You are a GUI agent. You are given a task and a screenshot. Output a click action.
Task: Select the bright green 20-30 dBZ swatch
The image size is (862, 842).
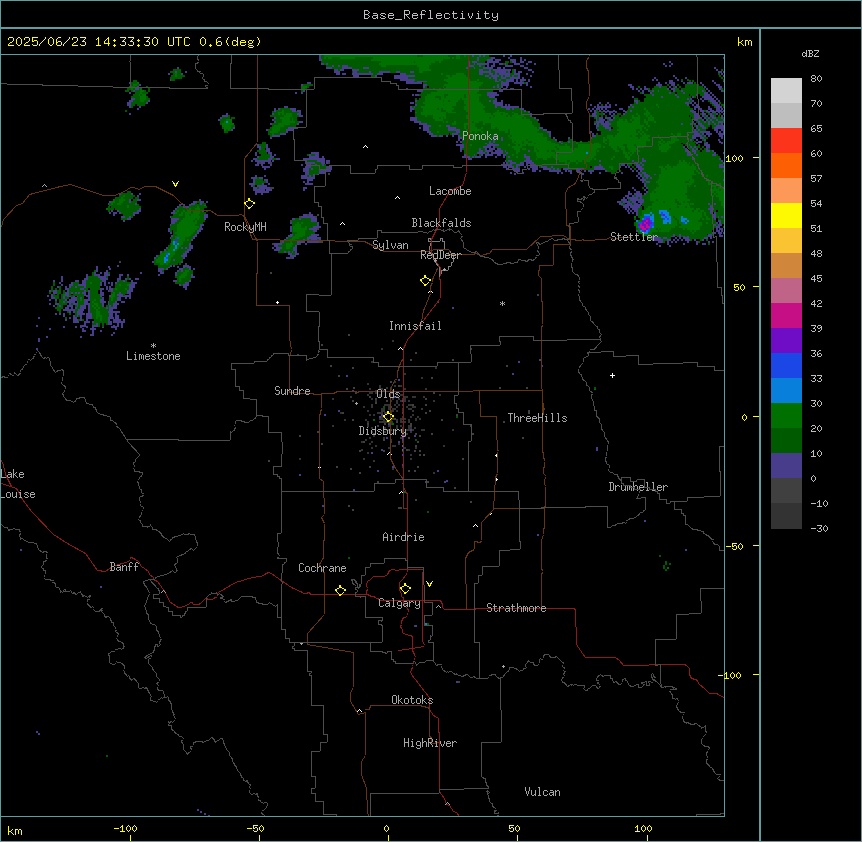(786, 416)
